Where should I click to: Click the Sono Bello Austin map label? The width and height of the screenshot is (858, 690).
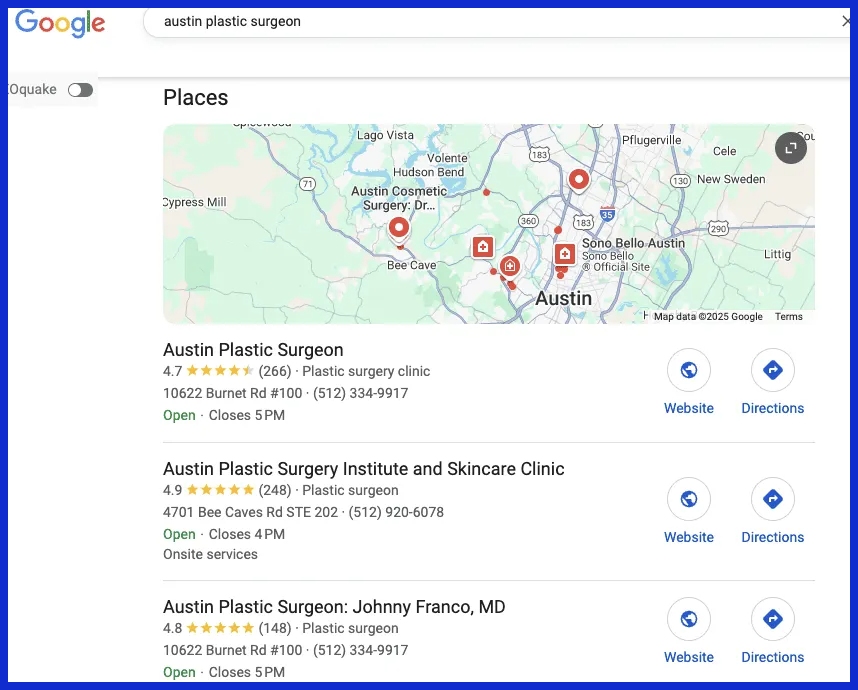pos(633,243)
